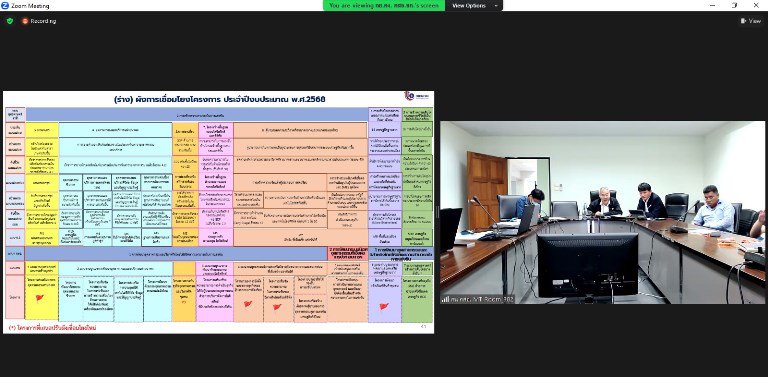Click the Recording status label
The height and width of the screenshot is (377, 768).
click(x=43, y=21)
